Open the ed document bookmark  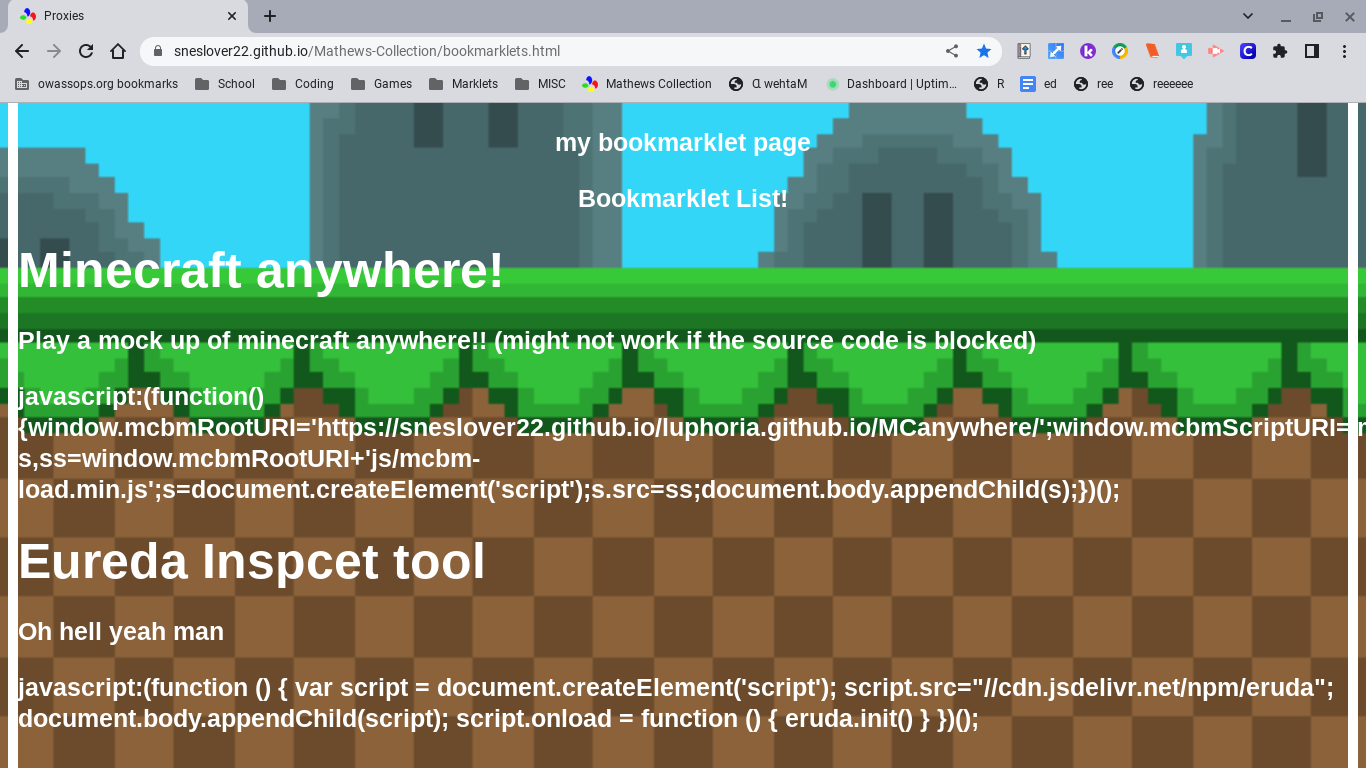[1038, 84]
